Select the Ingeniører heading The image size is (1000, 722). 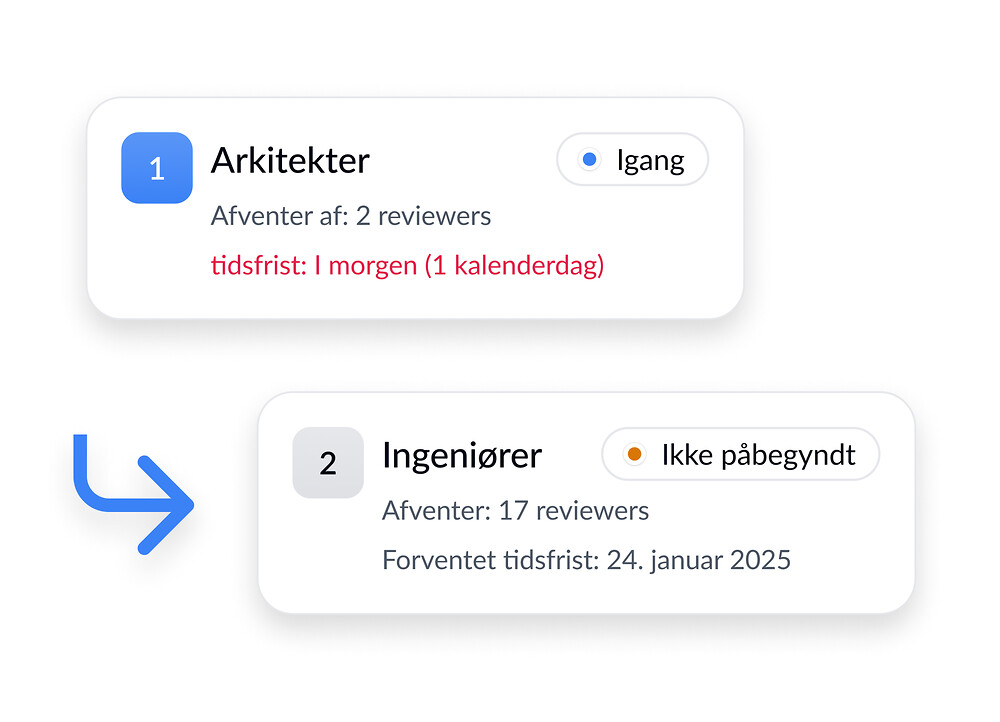click(462, 455)
